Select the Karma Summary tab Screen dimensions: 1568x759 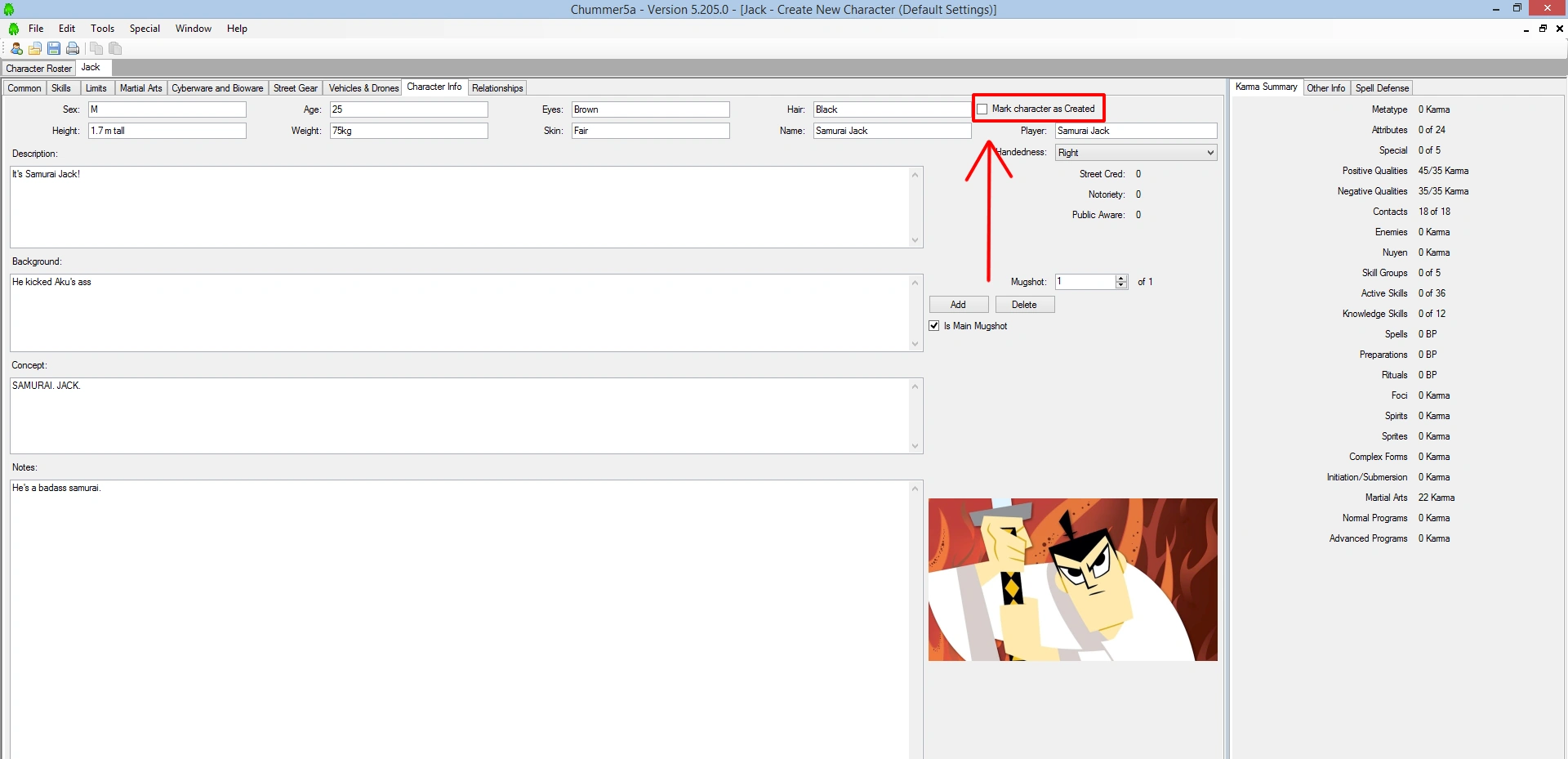pyautogui.click(x=1266, y=87)
